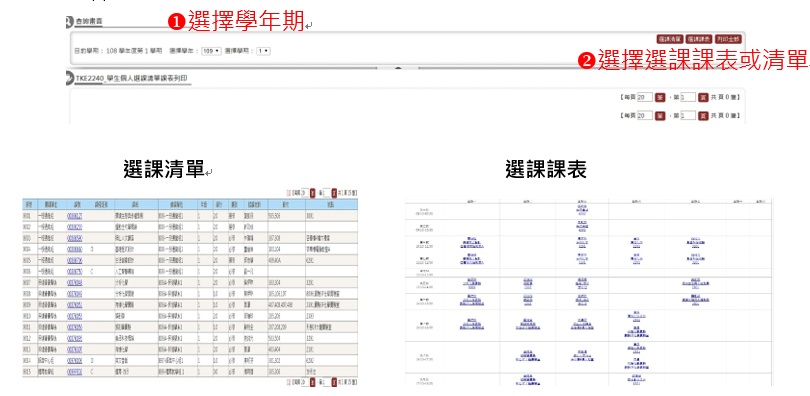Click the lower 第 page number input field
Viewport: 810px width, 396px height.
coord(688,116)
